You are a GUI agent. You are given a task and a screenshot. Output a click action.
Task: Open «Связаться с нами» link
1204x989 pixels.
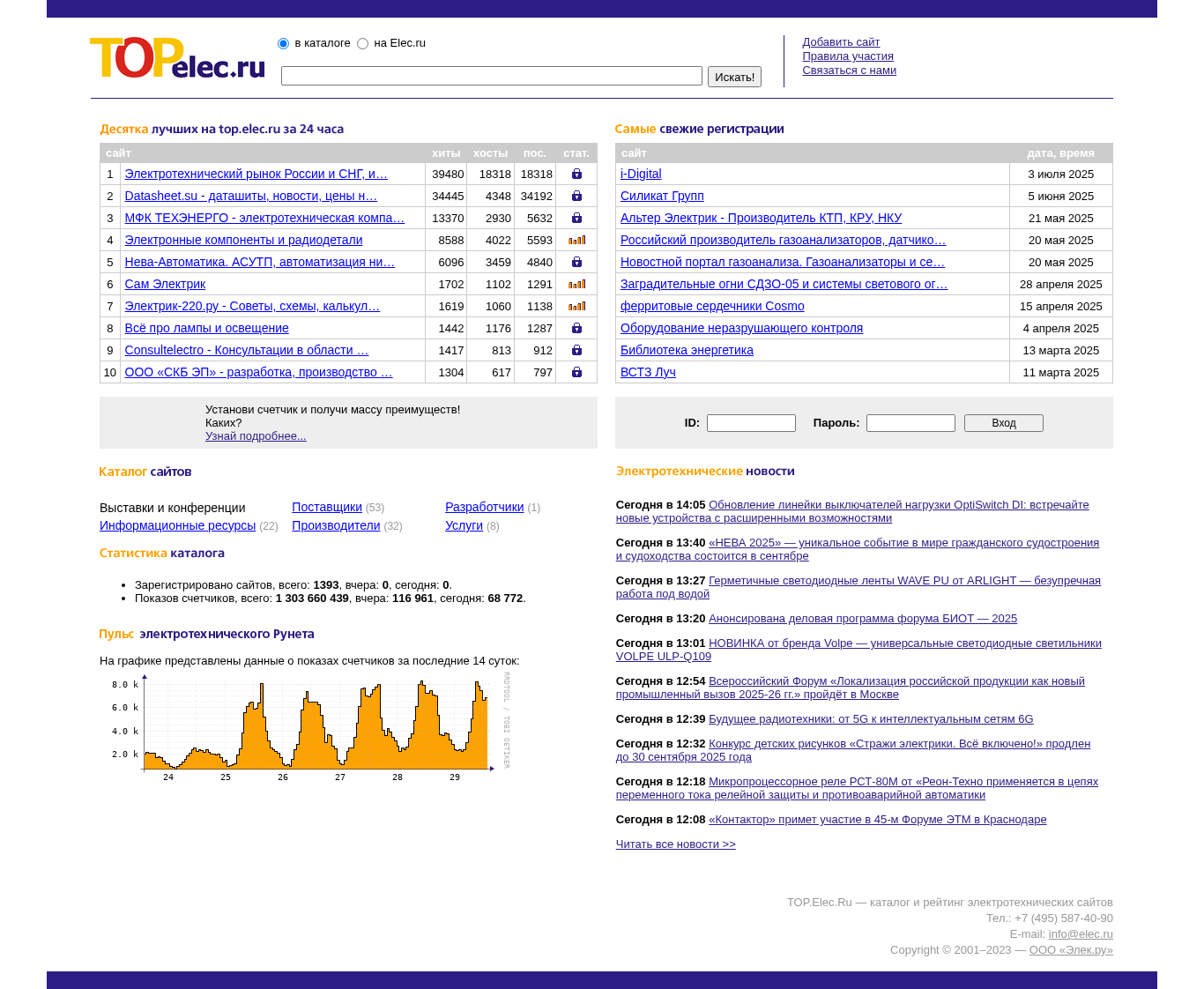point(849,71)
